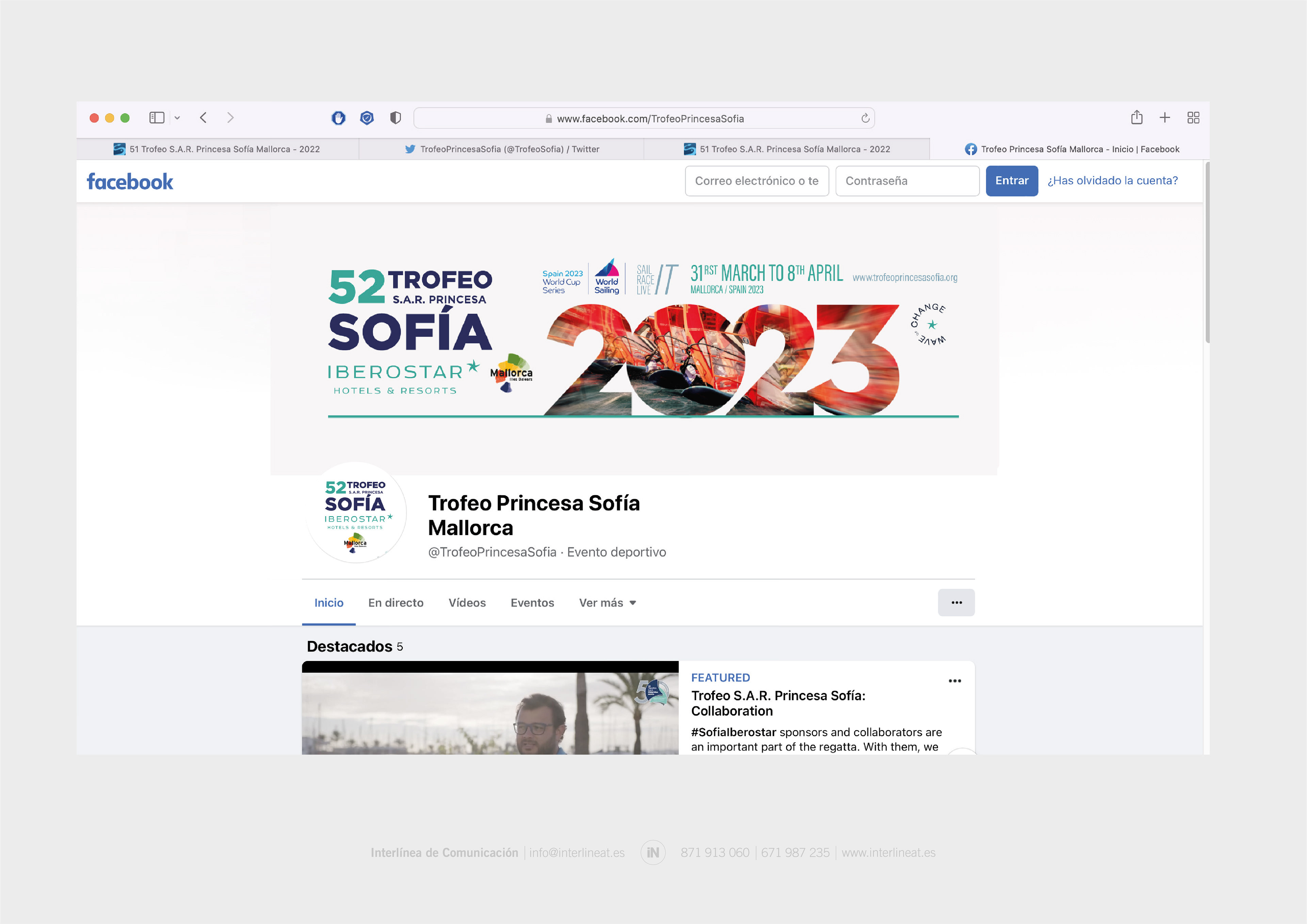Expand the Ver más dropdown
Screen dimensions: 1307x924
click(x=607, y=603)
